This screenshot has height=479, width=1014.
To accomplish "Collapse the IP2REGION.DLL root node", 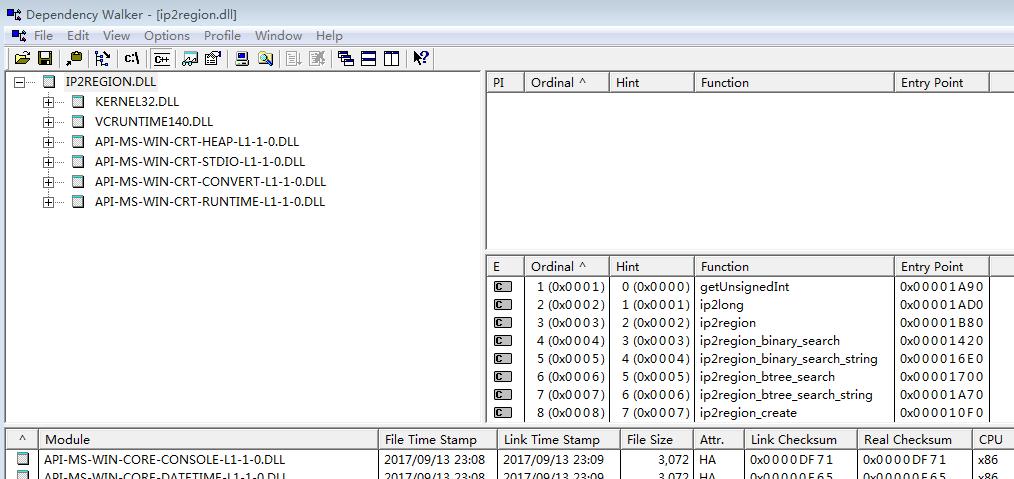I will [x=19, y=82].
